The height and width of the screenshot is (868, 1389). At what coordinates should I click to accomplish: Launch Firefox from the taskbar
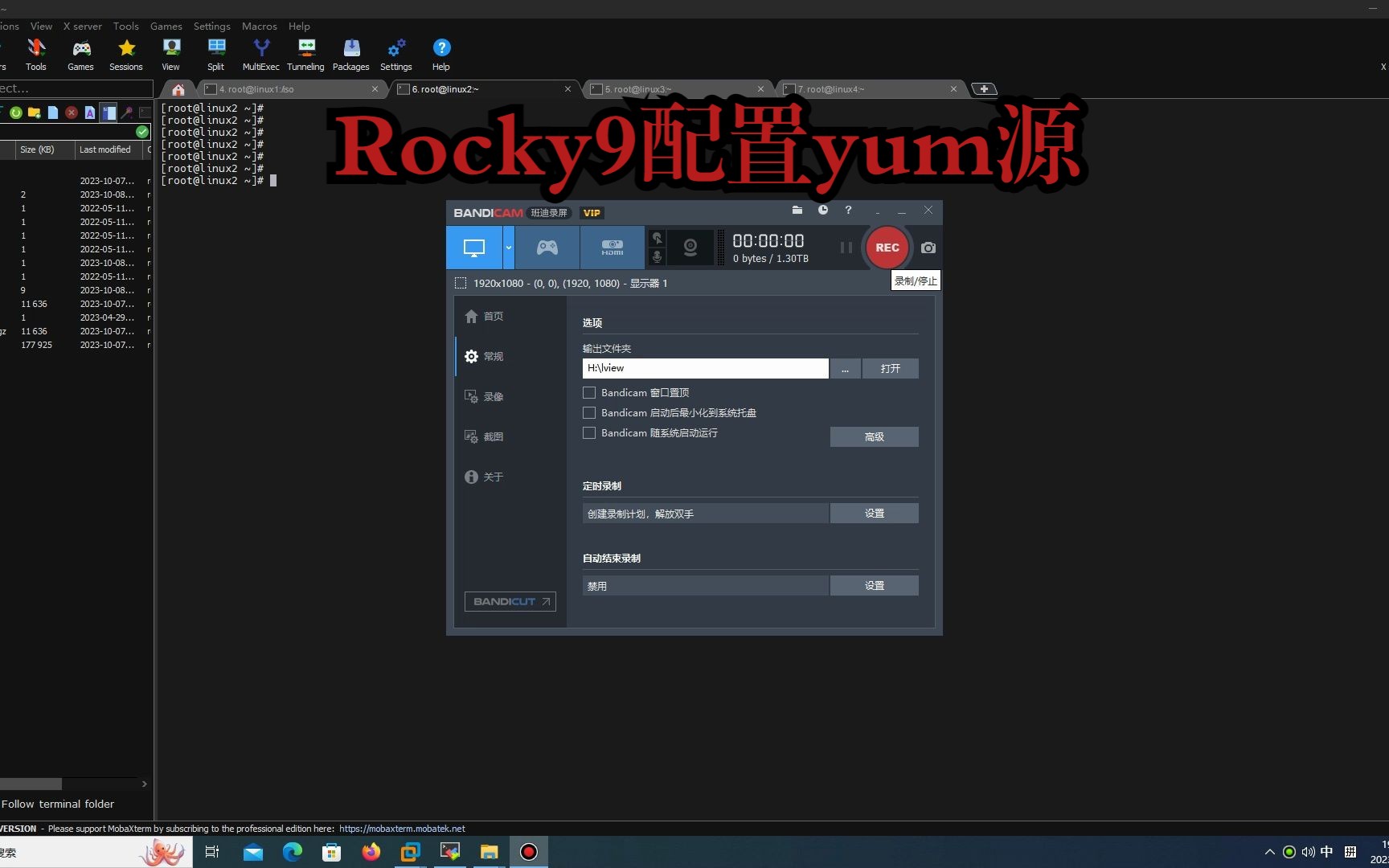click(371, 852)
